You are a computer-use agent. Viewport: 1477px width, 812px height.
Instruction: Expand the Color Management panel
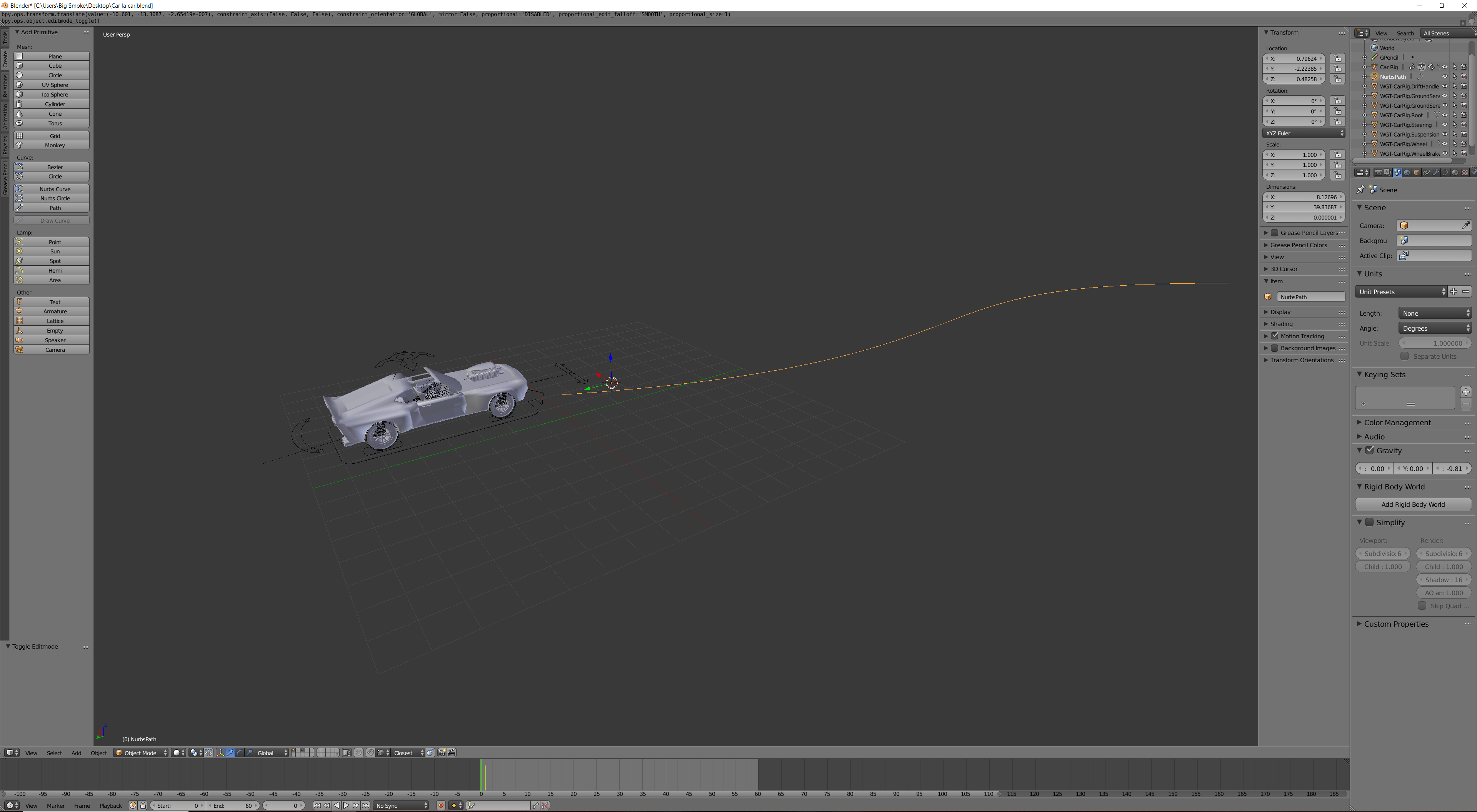(x=1397, y=422)
